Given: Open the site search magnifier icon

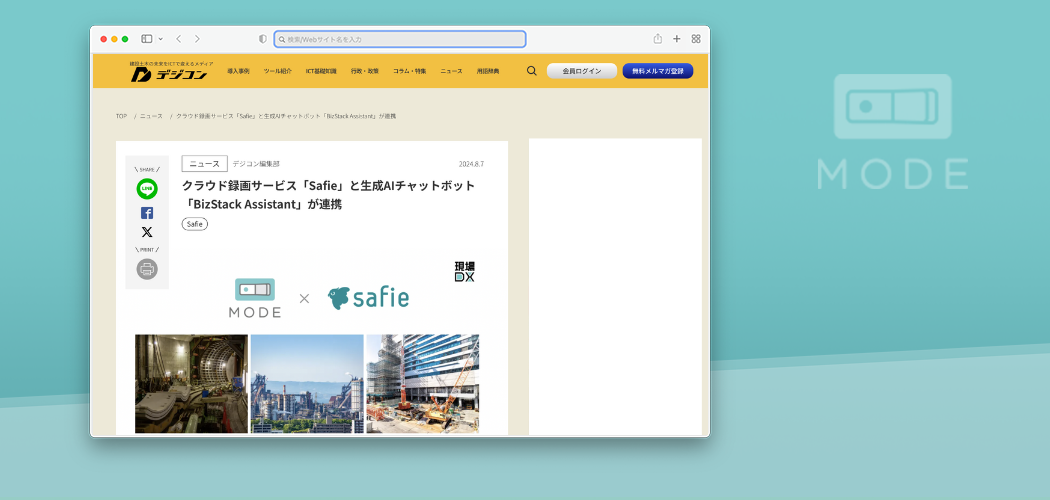Looking at the screenshot, I should point(531,71).
